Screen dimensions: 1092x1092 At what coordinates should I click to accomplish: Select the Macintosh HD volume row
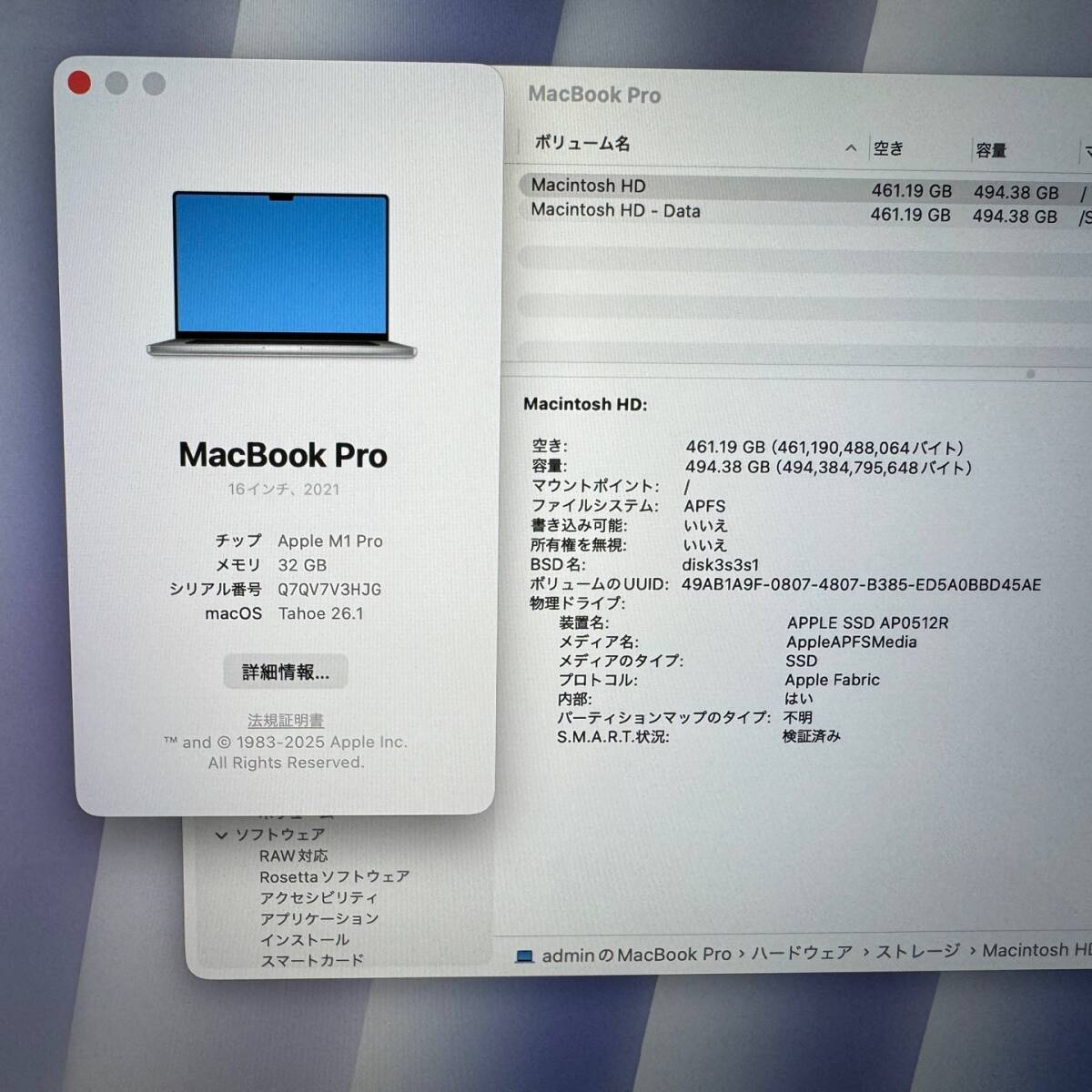pyautogui.click(x=805, y=187)
